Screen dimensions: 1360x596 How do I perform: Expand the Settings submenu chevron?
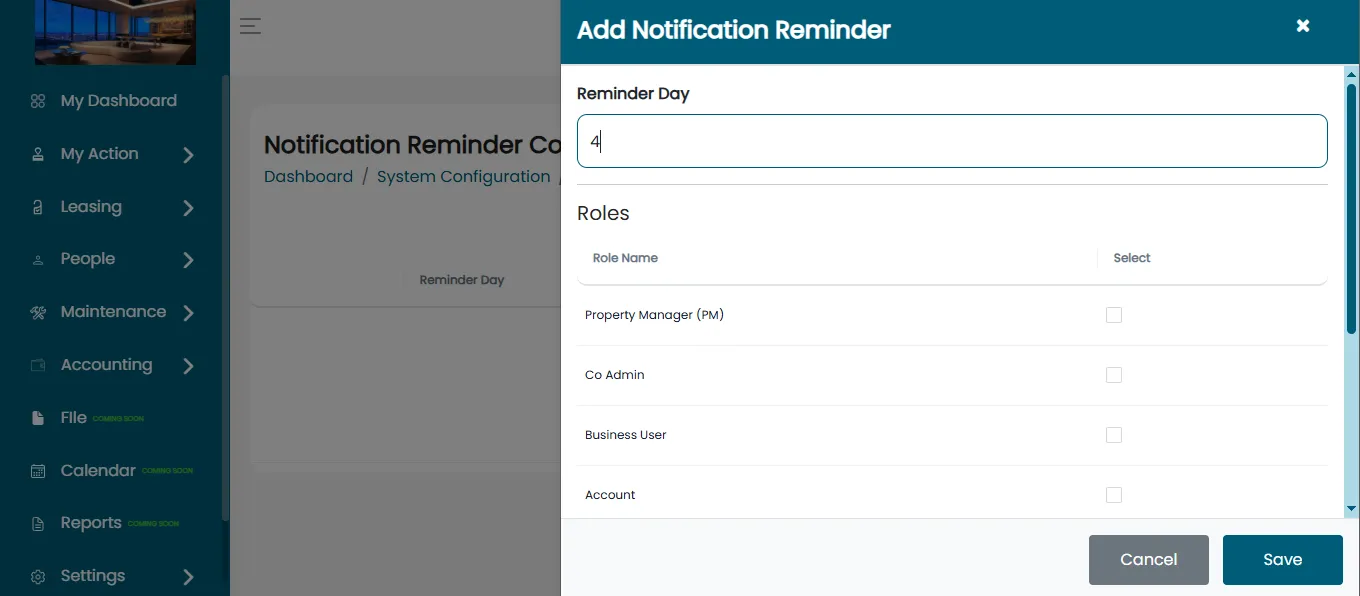pyautogui.click(x=189, y=577)
